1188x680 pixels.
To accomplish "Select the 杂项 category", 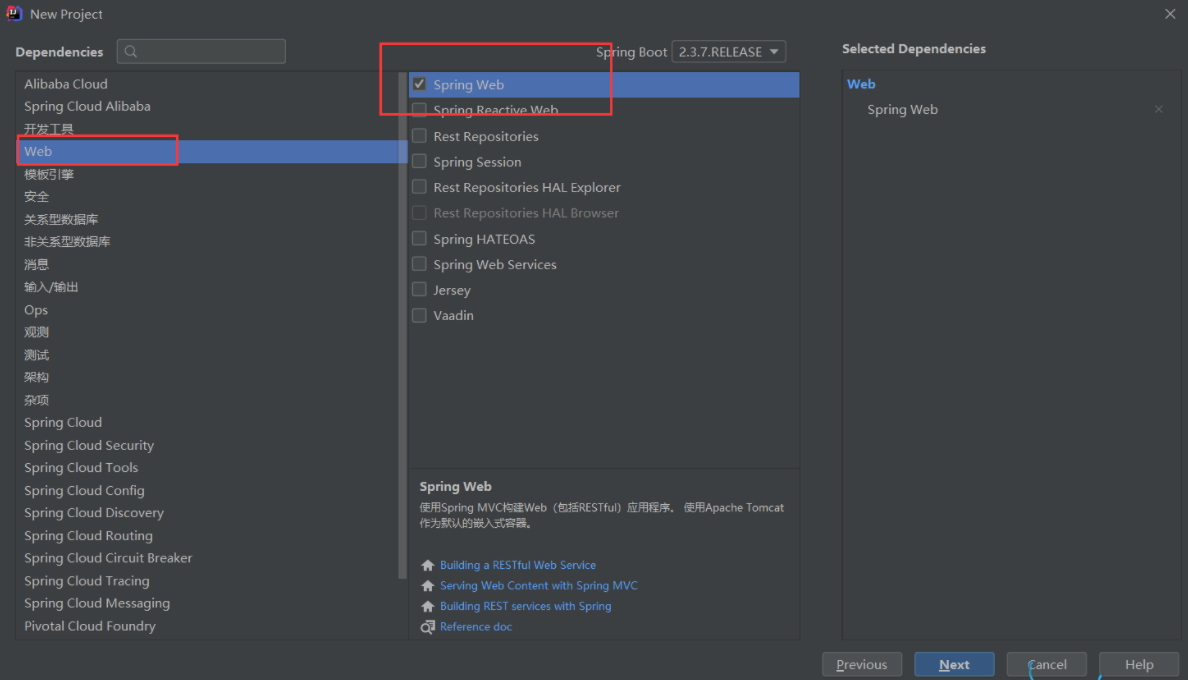I will pyautogui.click(x=207, y=400).
